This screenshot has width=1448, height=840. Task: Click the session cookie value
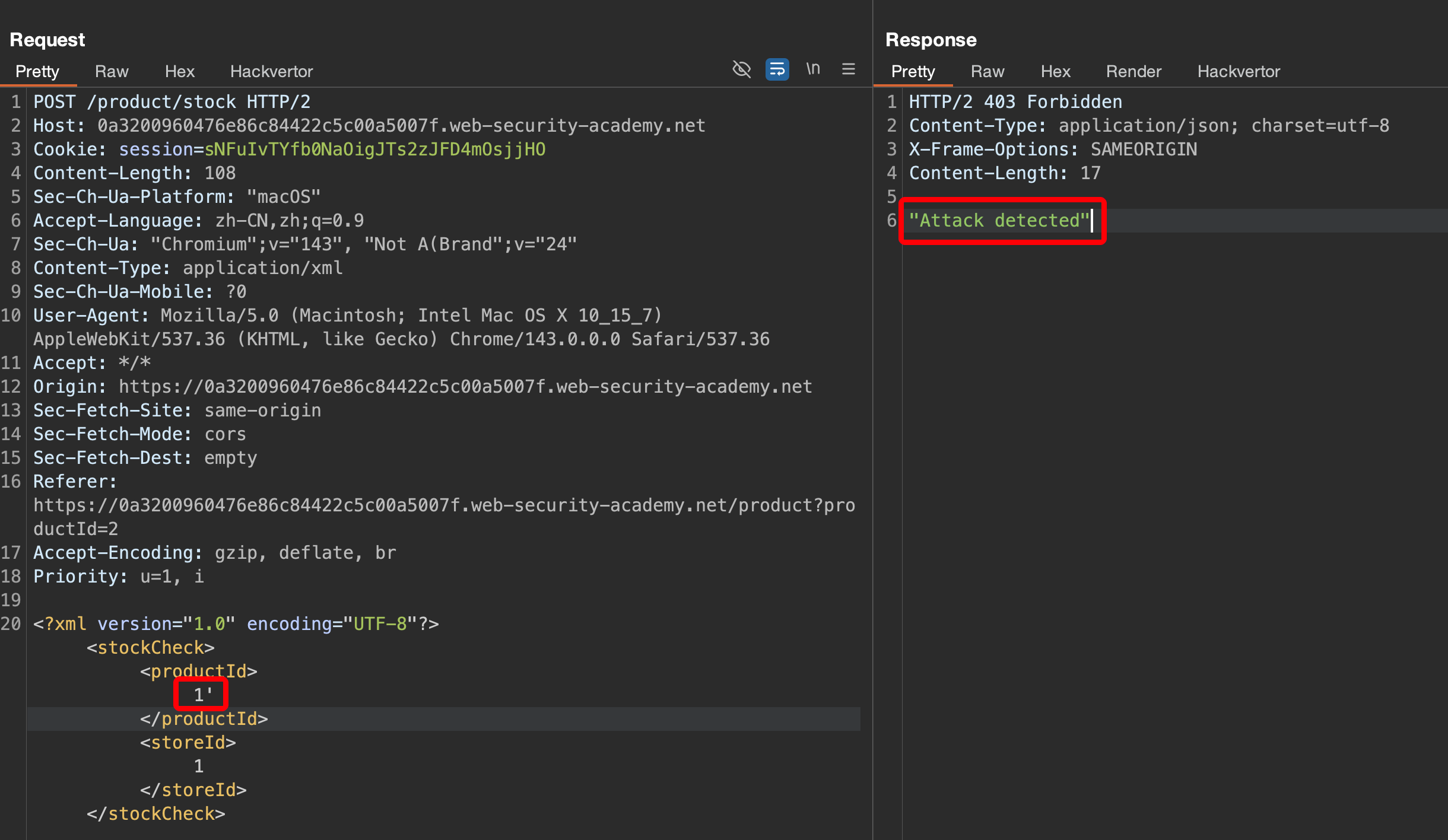[x=374, y=149]
